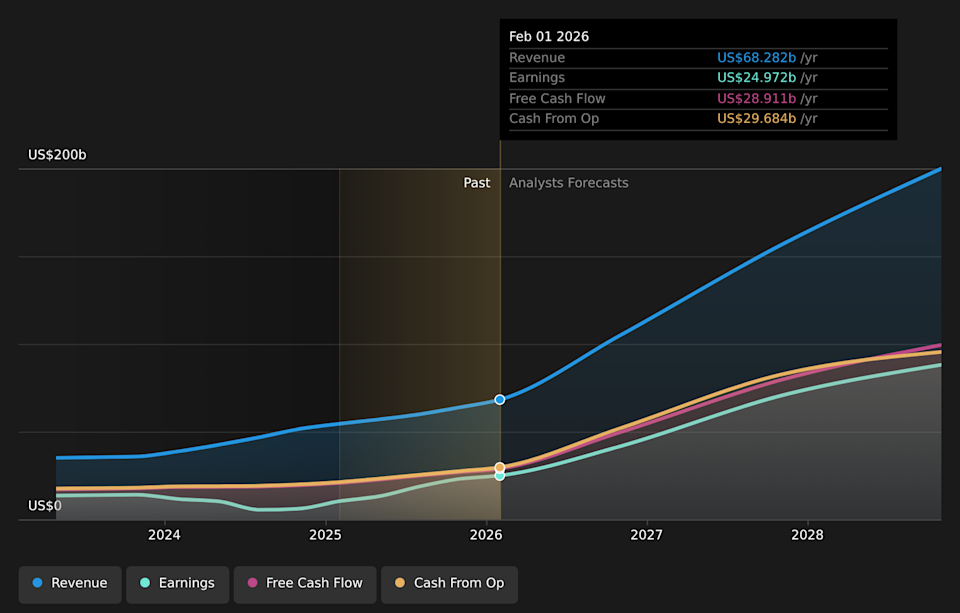
Task: Click the teal Earnings dot icon in legend
Action: click(143, 583)
